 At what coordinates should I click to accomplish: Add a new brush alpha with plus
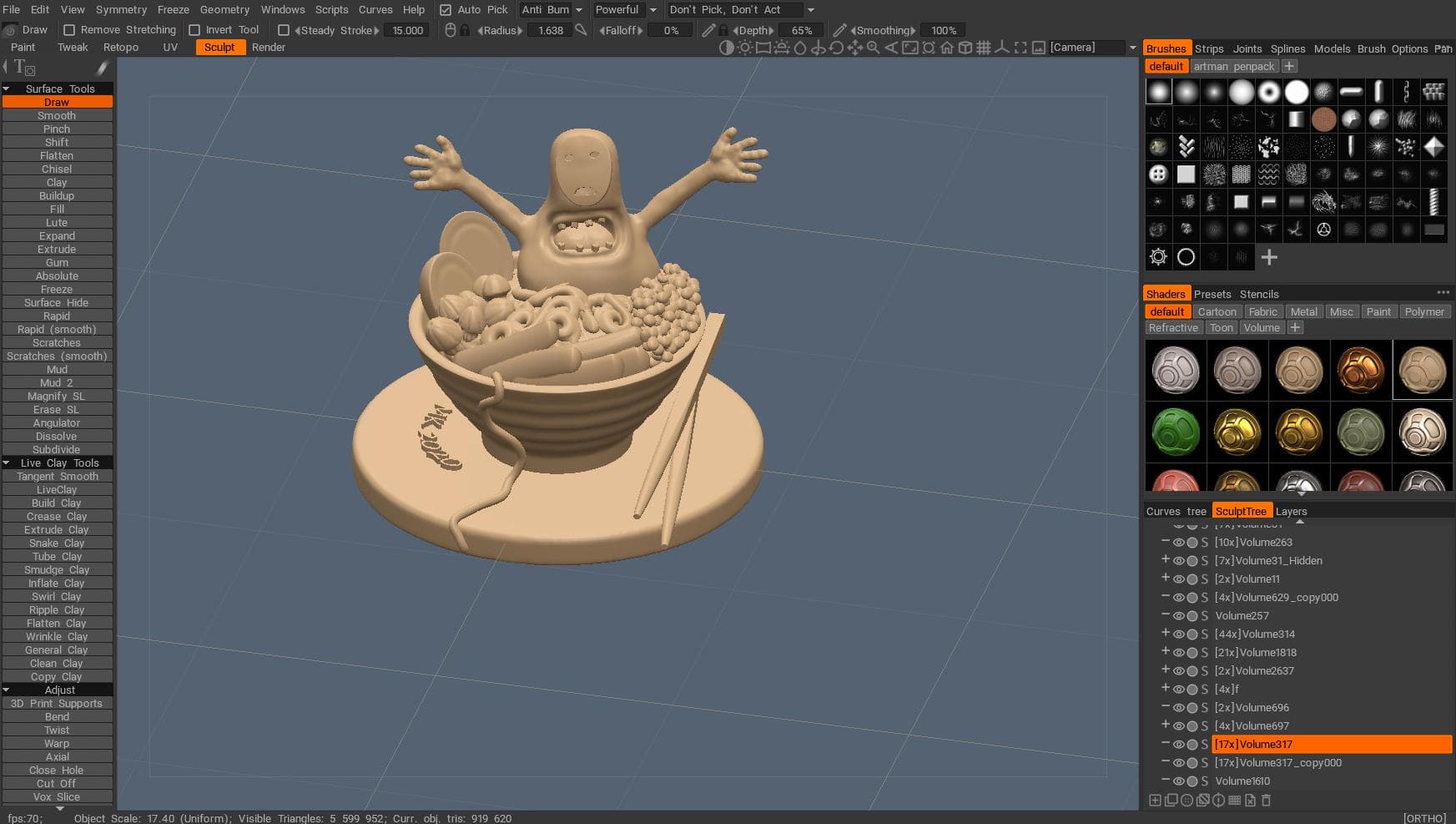click(x=1269, y=257)
